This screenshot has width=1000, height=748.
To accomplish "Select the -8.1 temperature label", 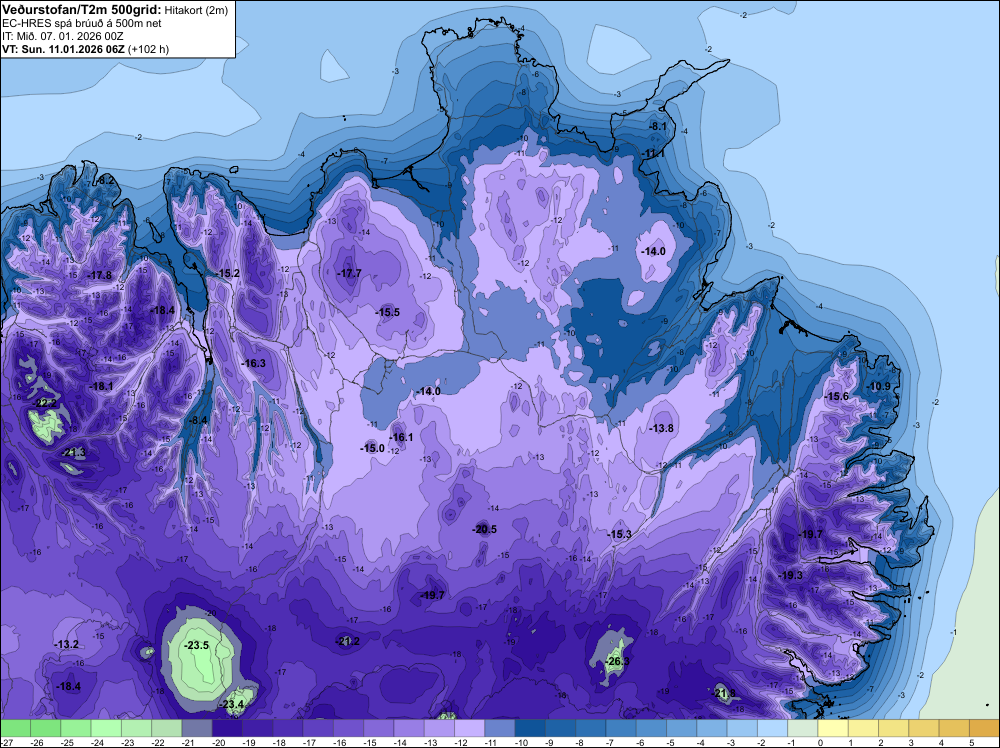I will pos(658,126).
